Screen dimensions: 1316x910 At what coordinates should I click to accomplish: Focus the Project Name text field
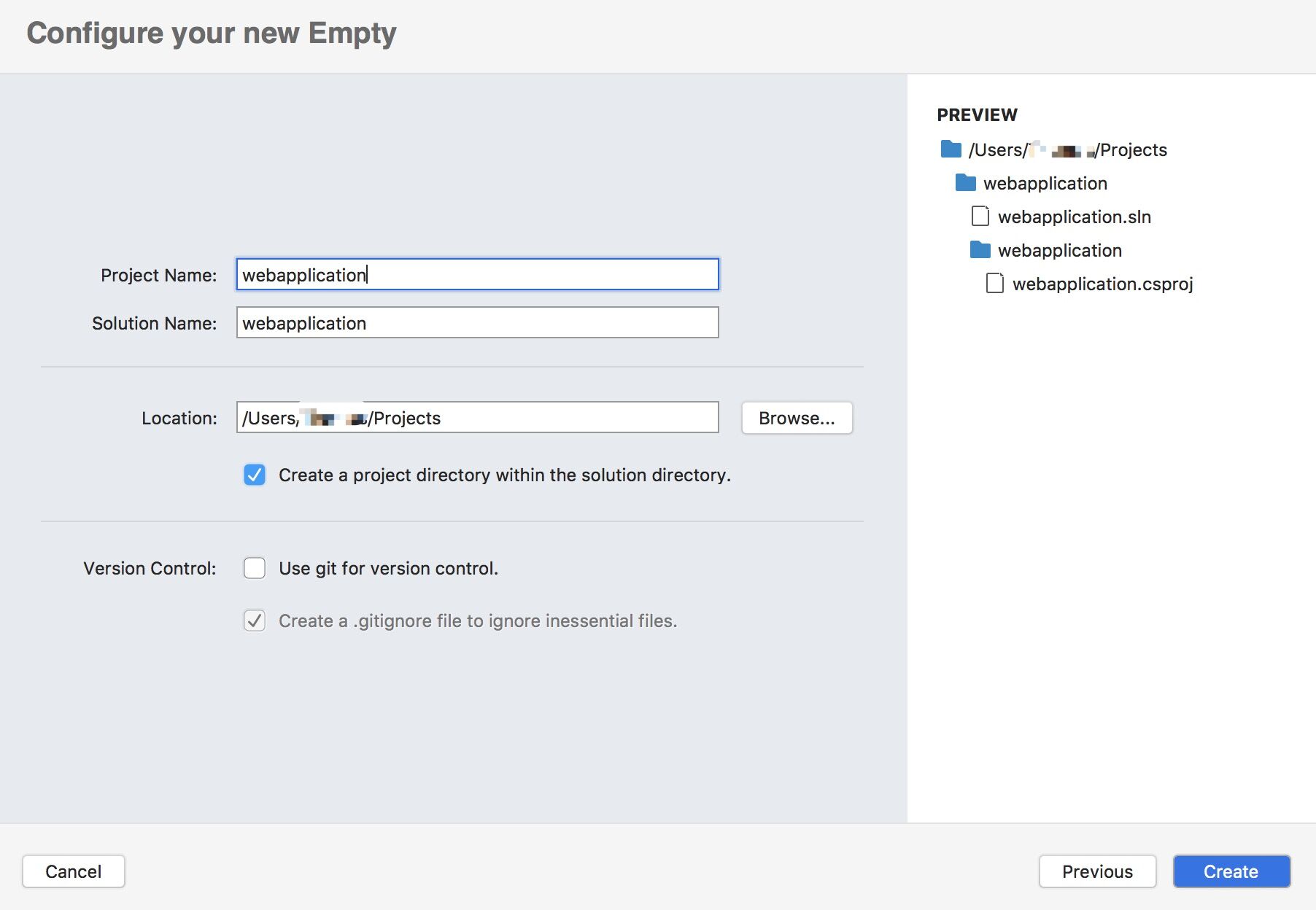(477, 275)
